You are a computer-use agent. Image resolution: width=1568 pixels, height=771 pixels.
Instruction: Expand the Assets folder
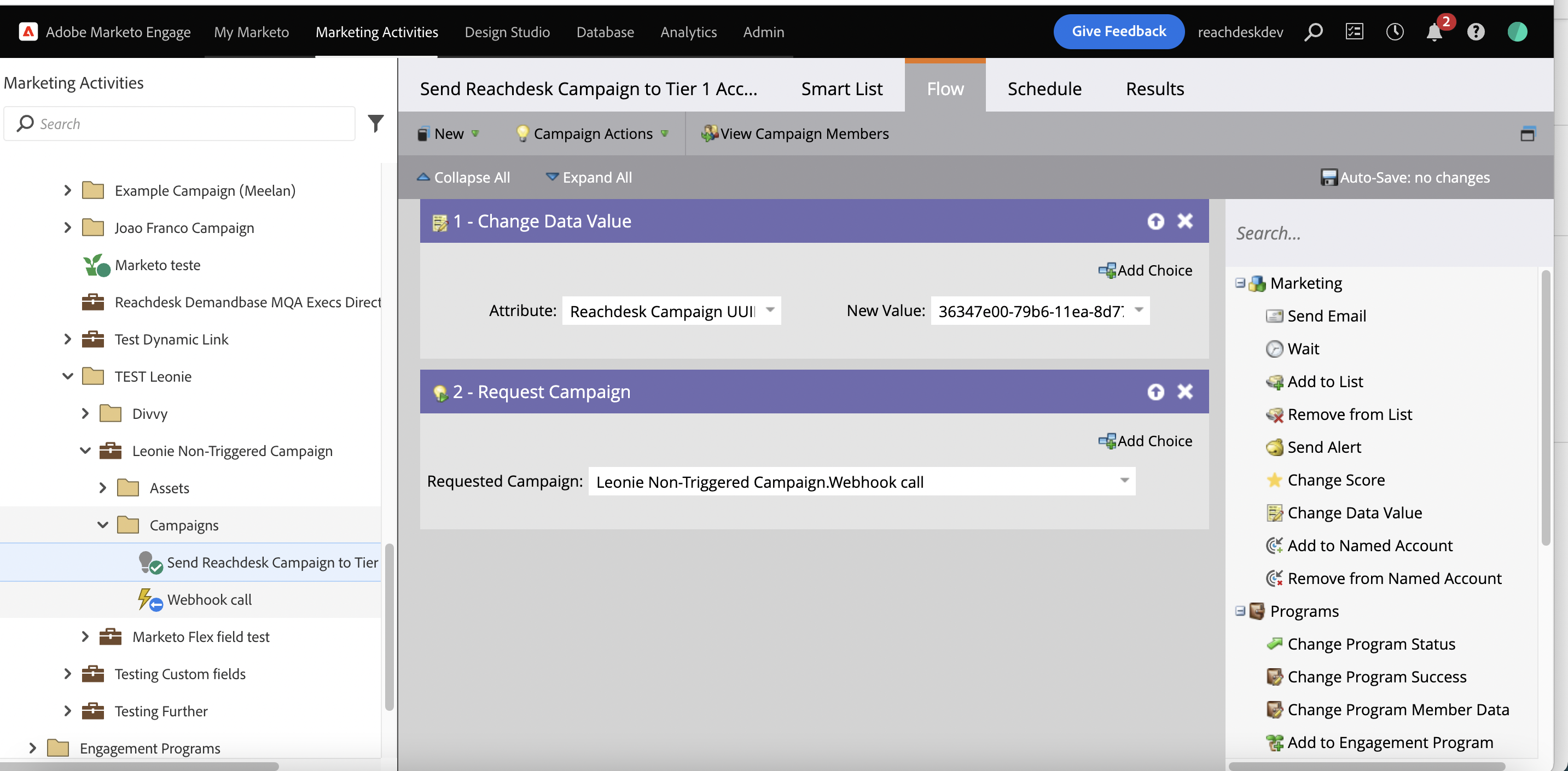[103, 487]
